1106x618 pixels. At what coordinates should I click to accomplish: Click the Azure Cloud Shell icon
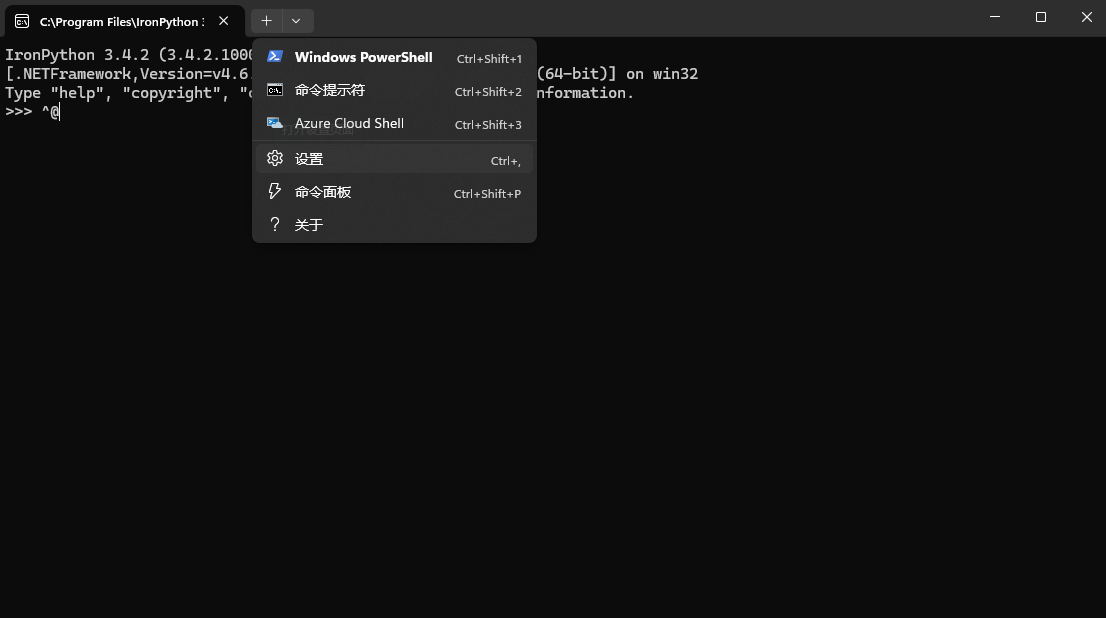click(275, 123)
